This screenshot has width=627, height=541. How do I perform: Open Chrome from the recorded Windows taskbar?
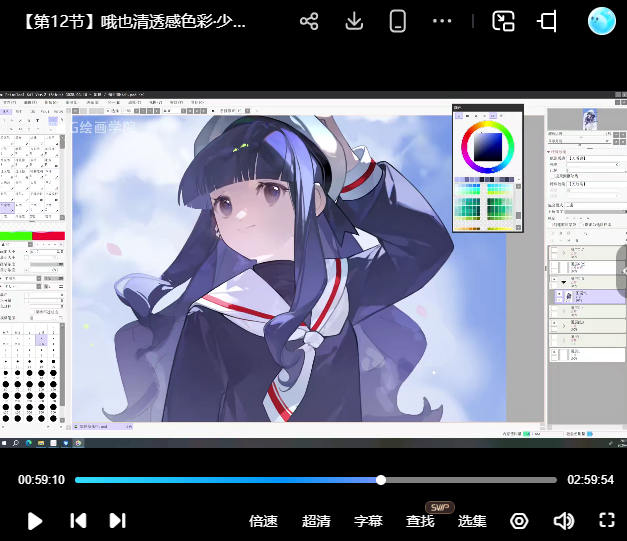[78, 443]
